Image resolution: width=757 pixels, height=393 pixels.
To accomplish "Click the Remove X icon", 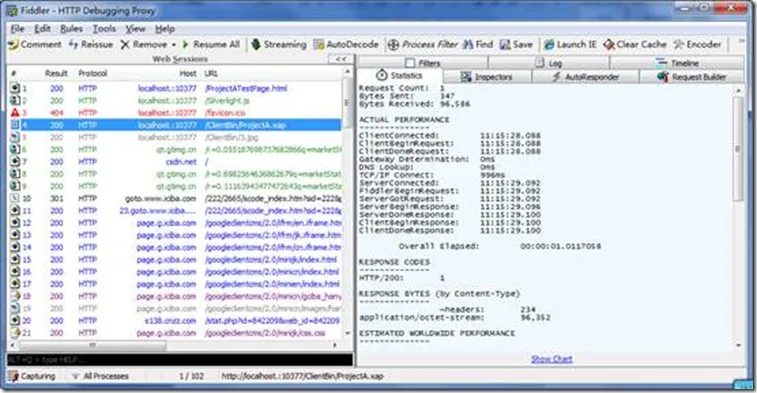I will coord(125,44).
